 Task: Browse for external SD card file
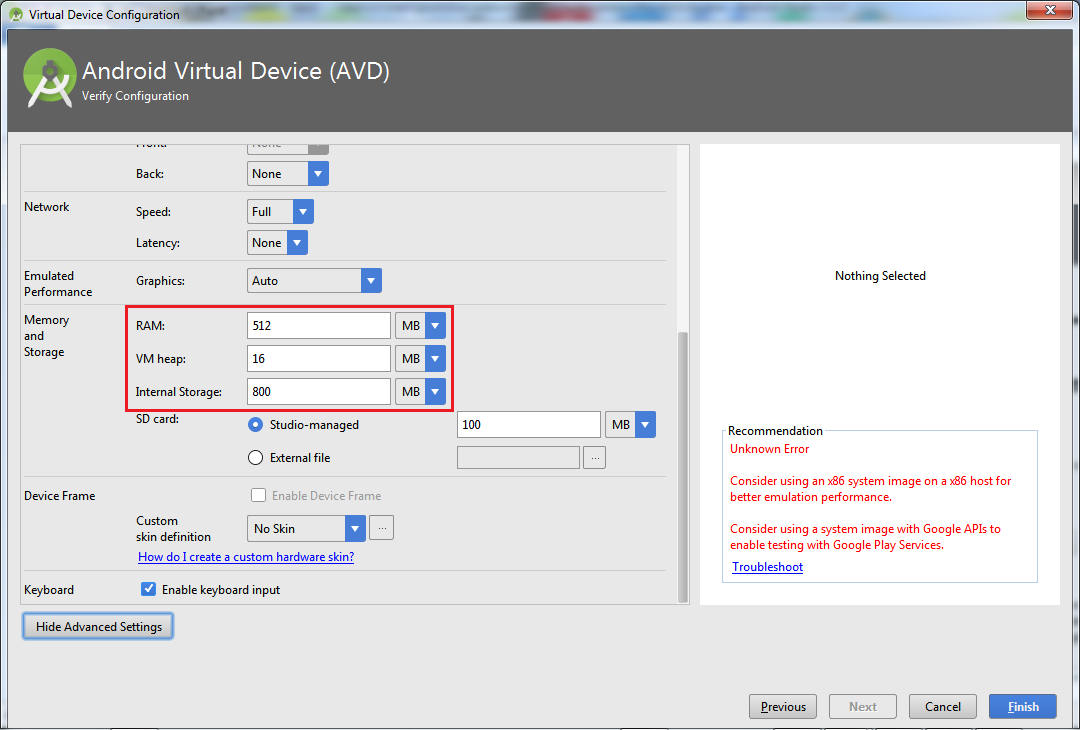pyautogui.click(x=594, y=457)
